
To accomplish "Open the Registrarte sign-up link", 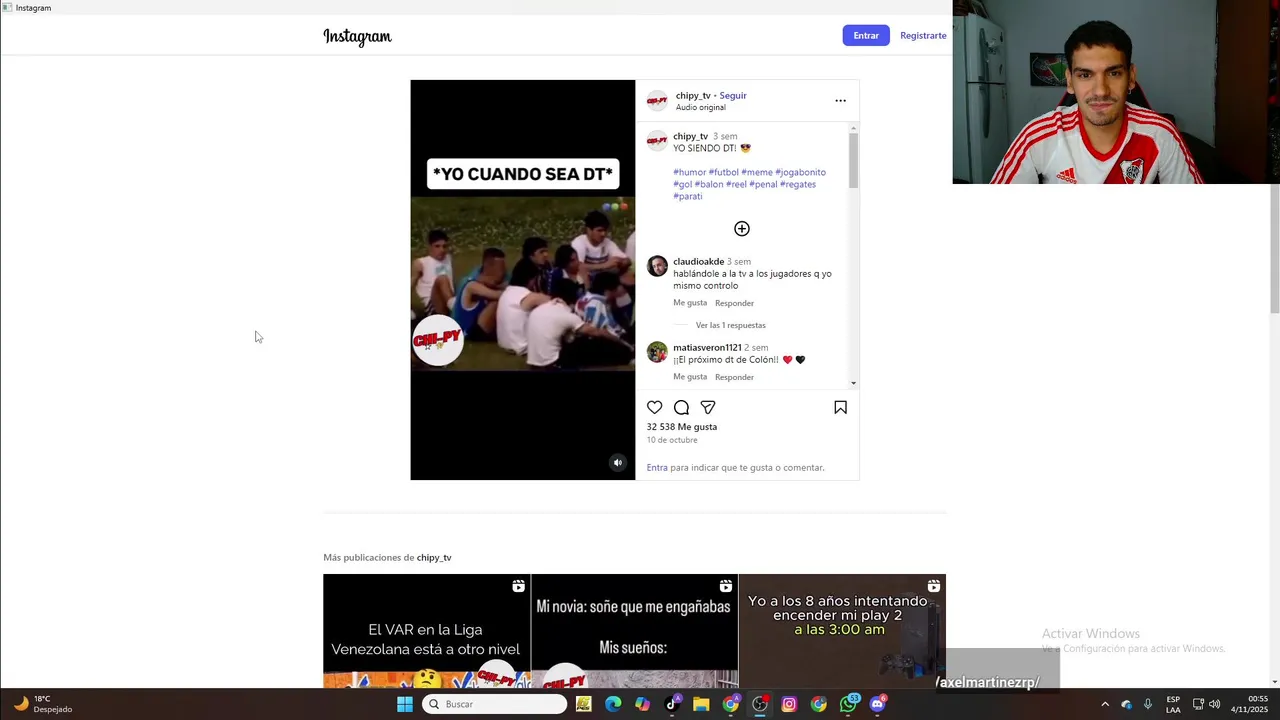I will click(x=923, y=35).
